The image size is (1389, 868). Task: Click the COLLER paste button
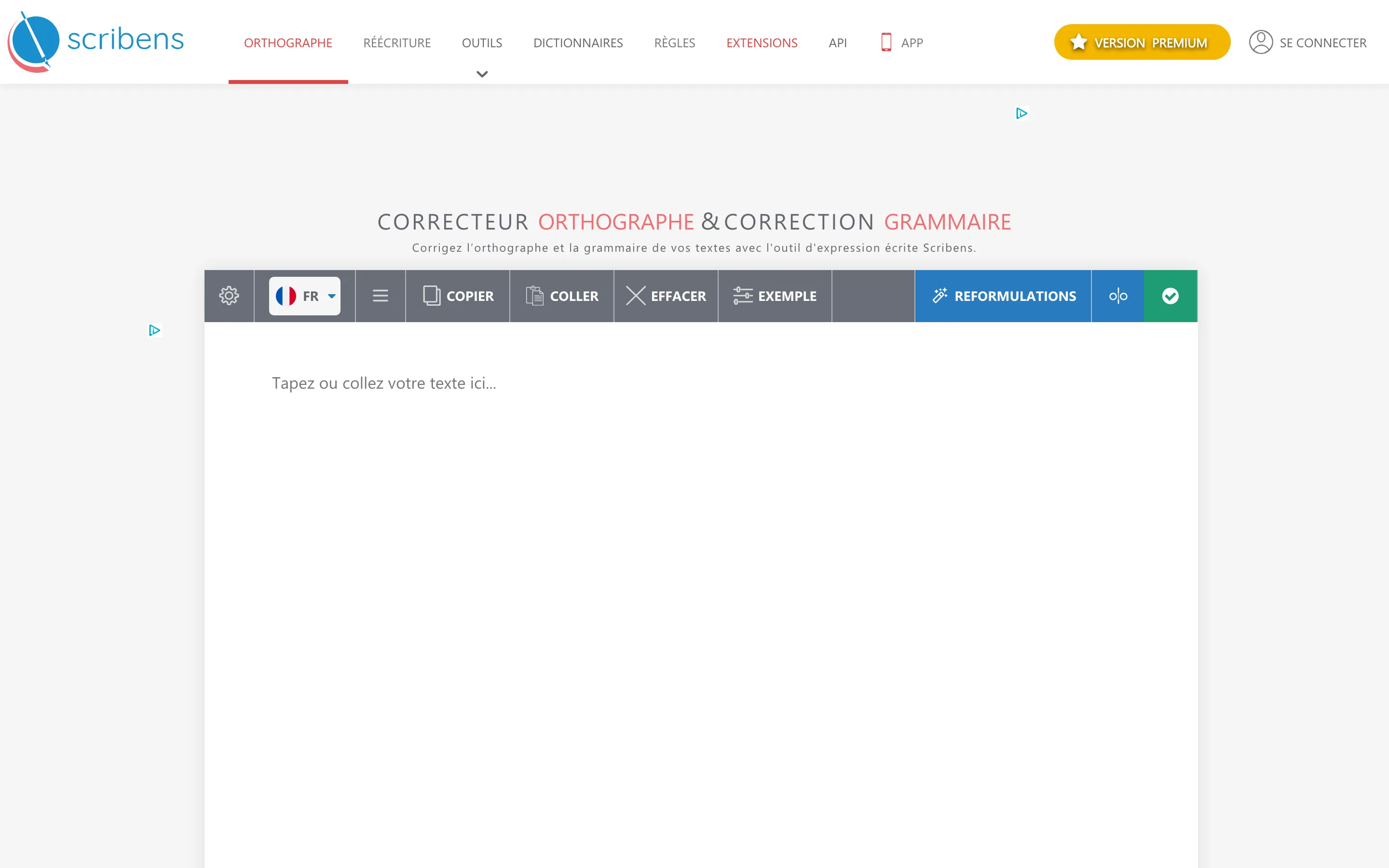pos(562,296)
